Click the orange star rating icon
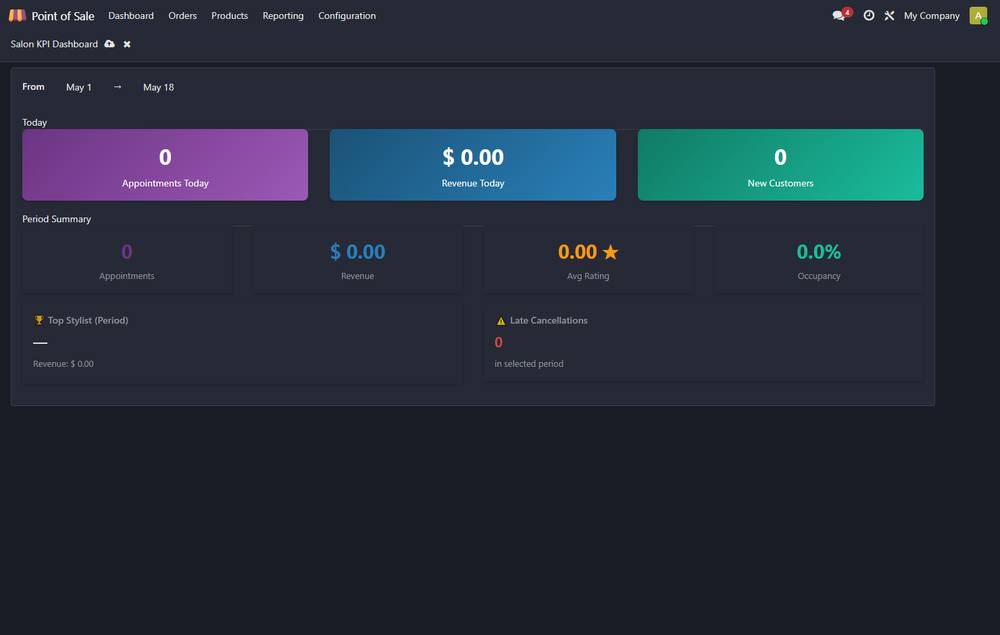This screenshot has width=1000, height=635. 610,252
